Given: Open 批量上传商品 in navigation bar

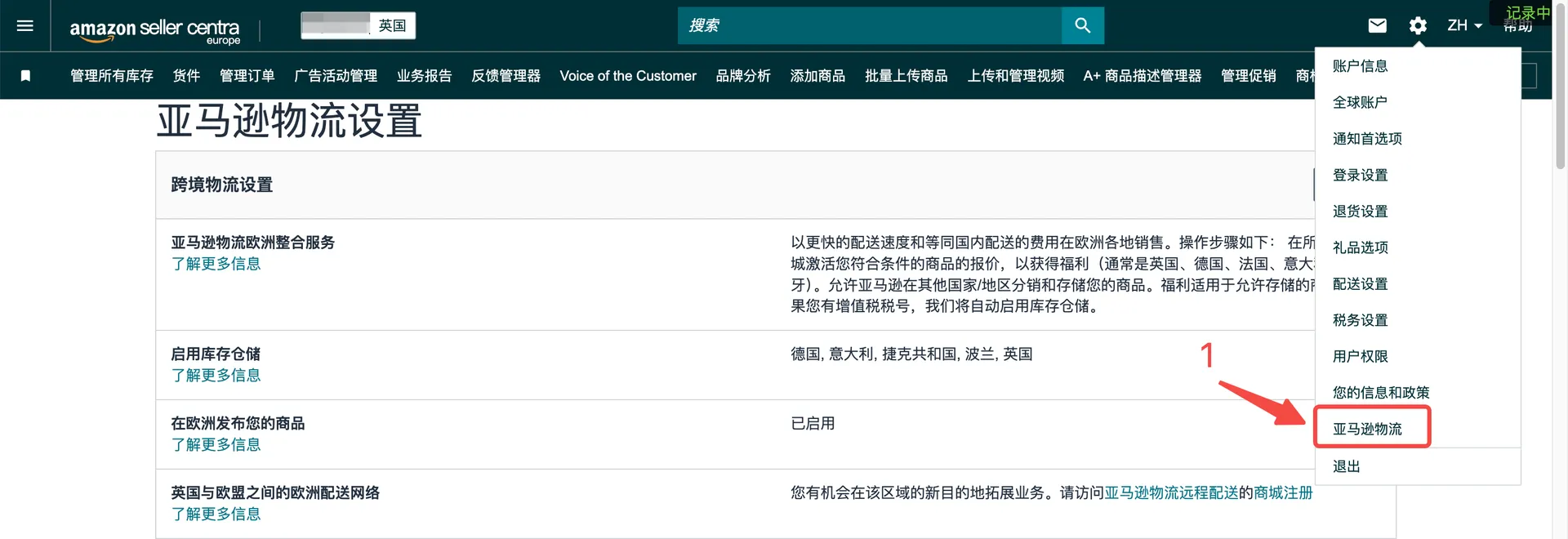Looking at the screenshot, I should 906,76.
